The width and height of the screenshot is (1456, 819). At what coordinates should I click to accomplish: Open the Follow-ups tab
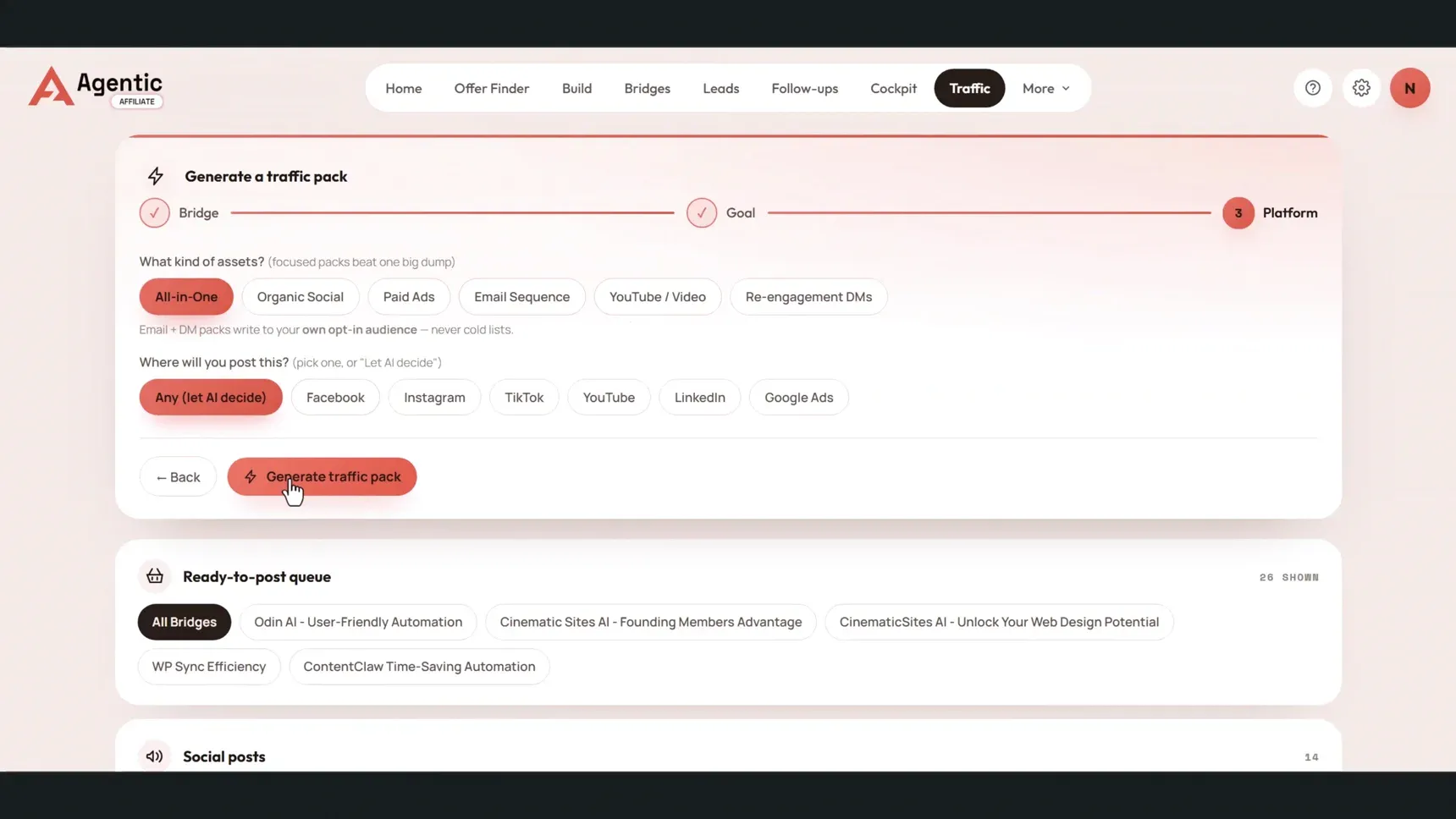[804, 88]
